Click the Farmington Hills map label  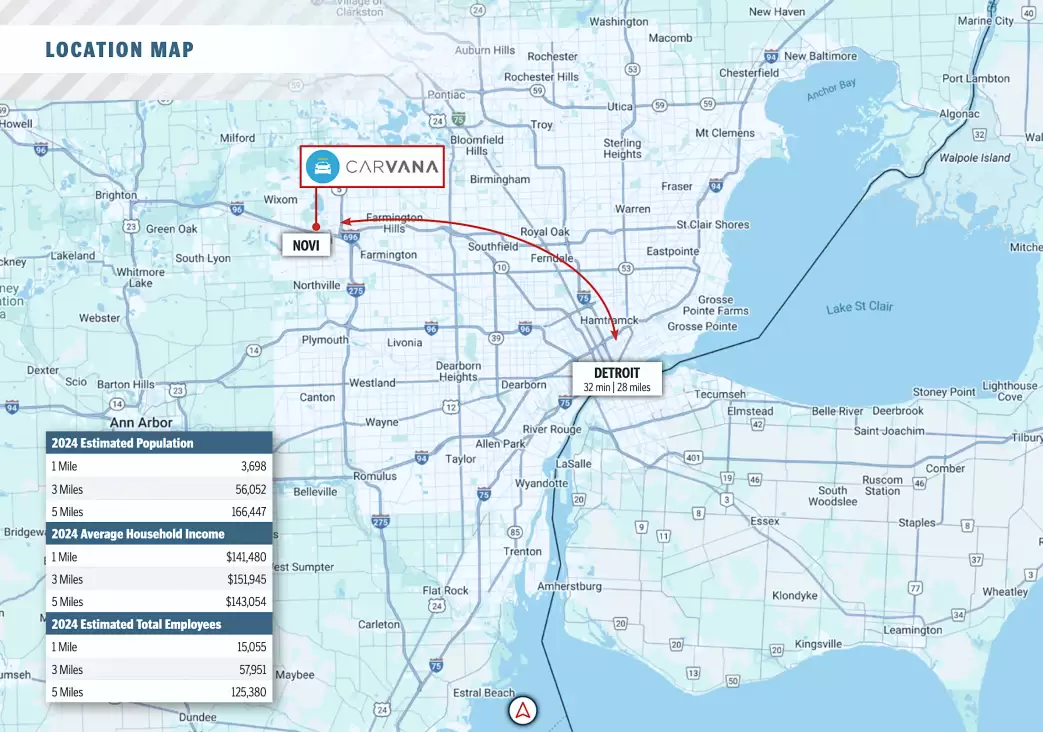pos(394,223)
